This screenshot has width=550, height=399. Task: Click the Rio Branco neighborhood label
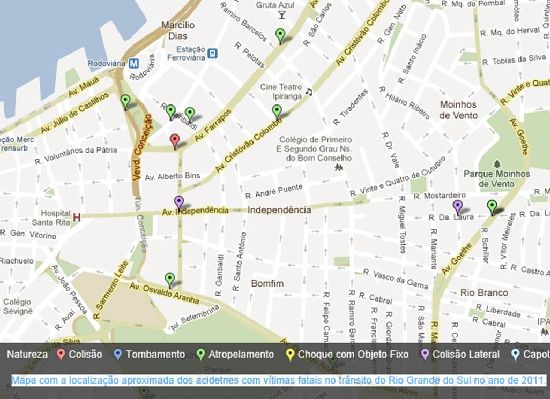point(484,292)
